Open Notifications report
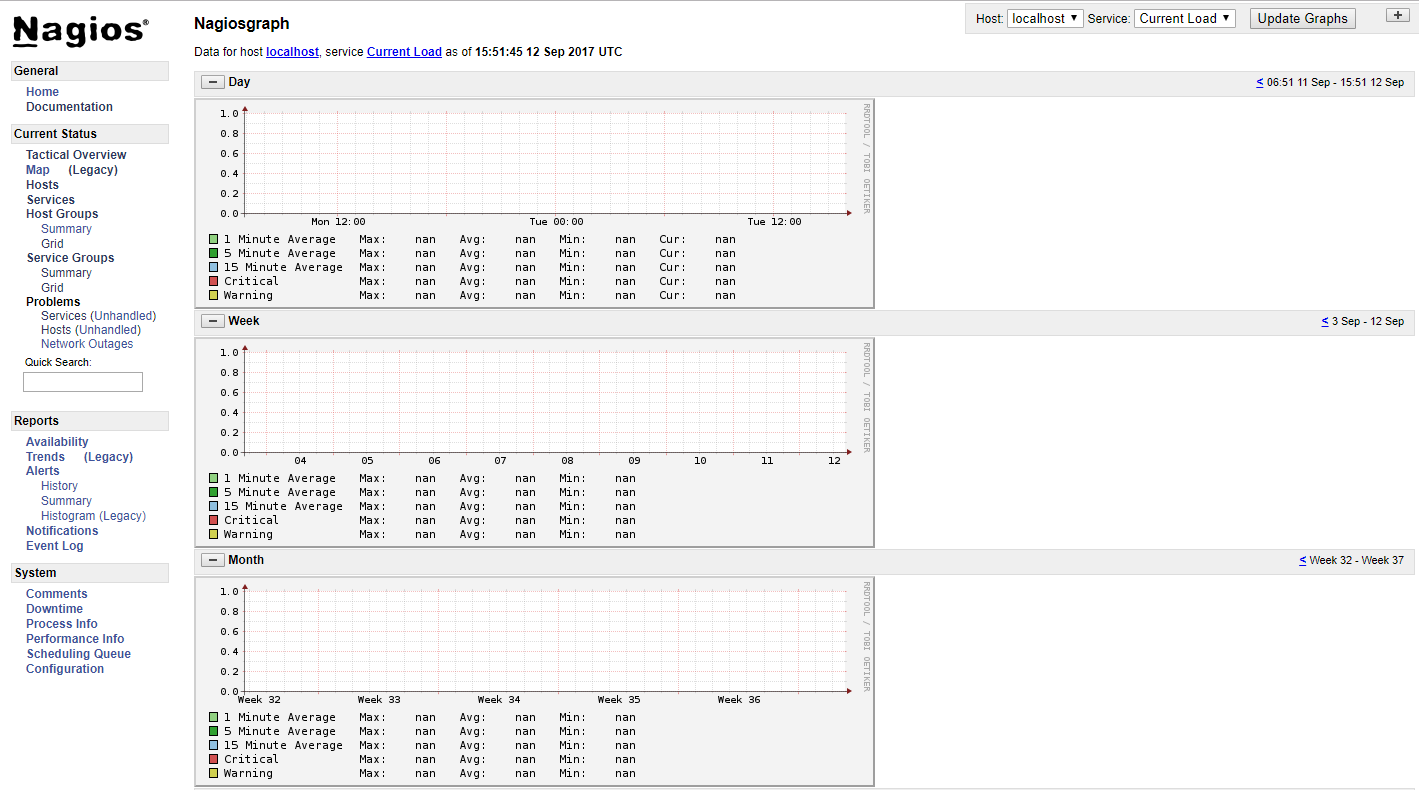The width and height of the screenshot is (1419, 790). click(62, 531)
